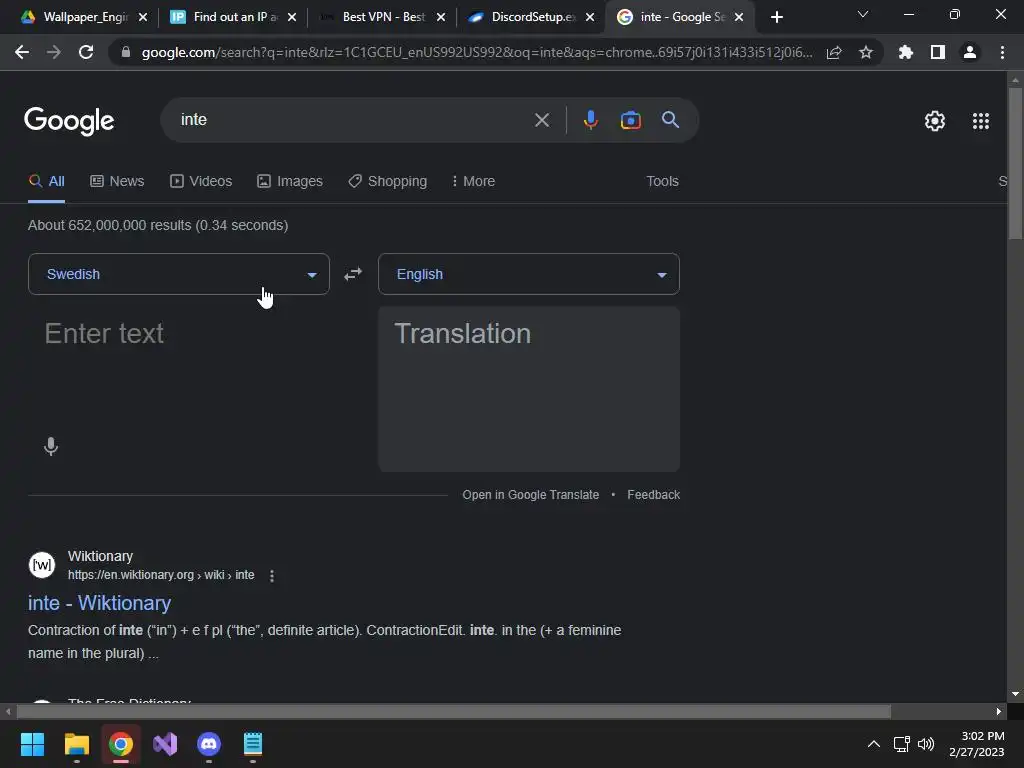Viewport: 1024px width, 768px height.
Task: Open the inte - Wiktionary result
Action: (x=99, y=603)
